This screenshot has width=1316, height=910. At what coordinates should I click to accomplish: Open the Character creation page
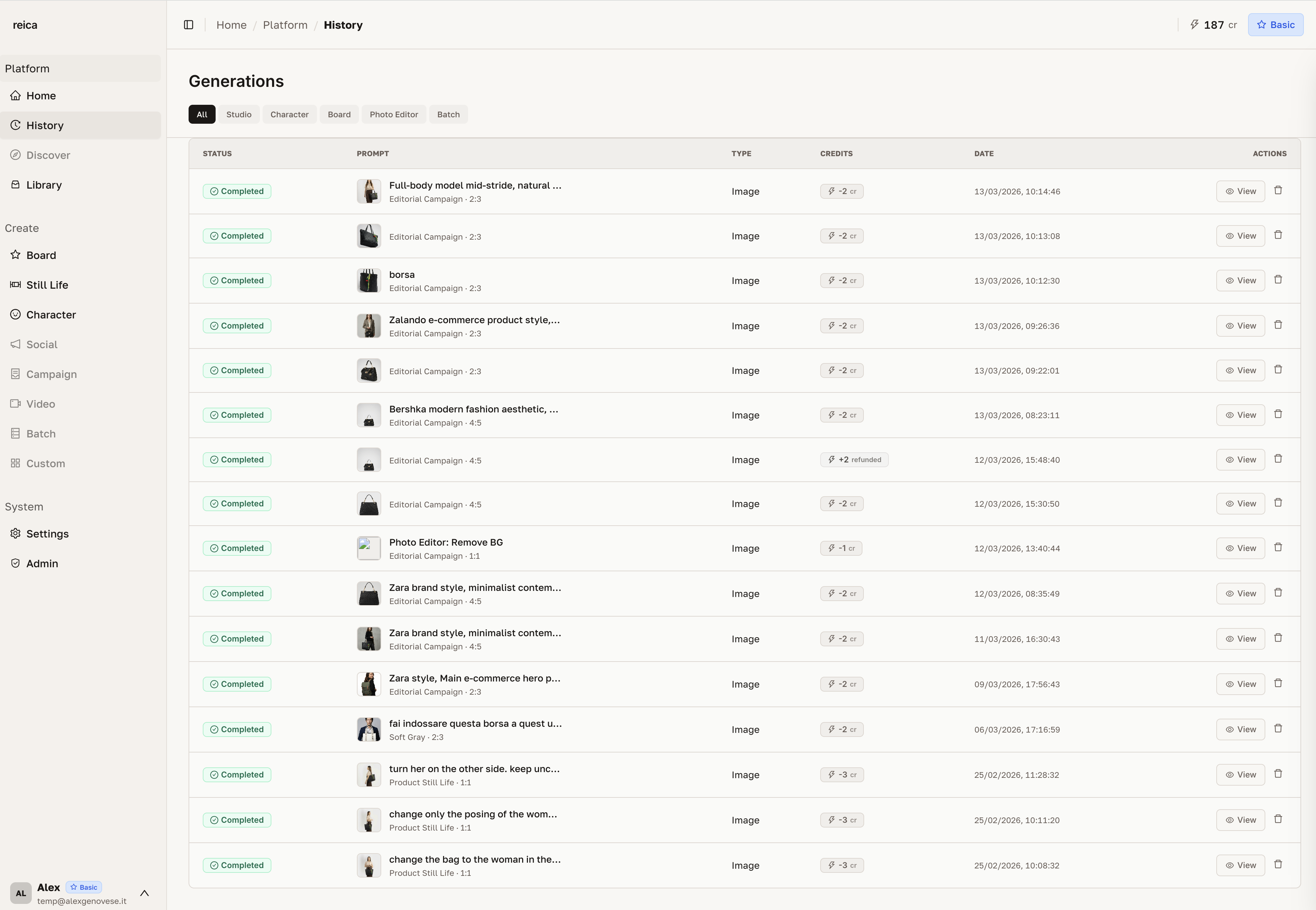pos(51,315)
